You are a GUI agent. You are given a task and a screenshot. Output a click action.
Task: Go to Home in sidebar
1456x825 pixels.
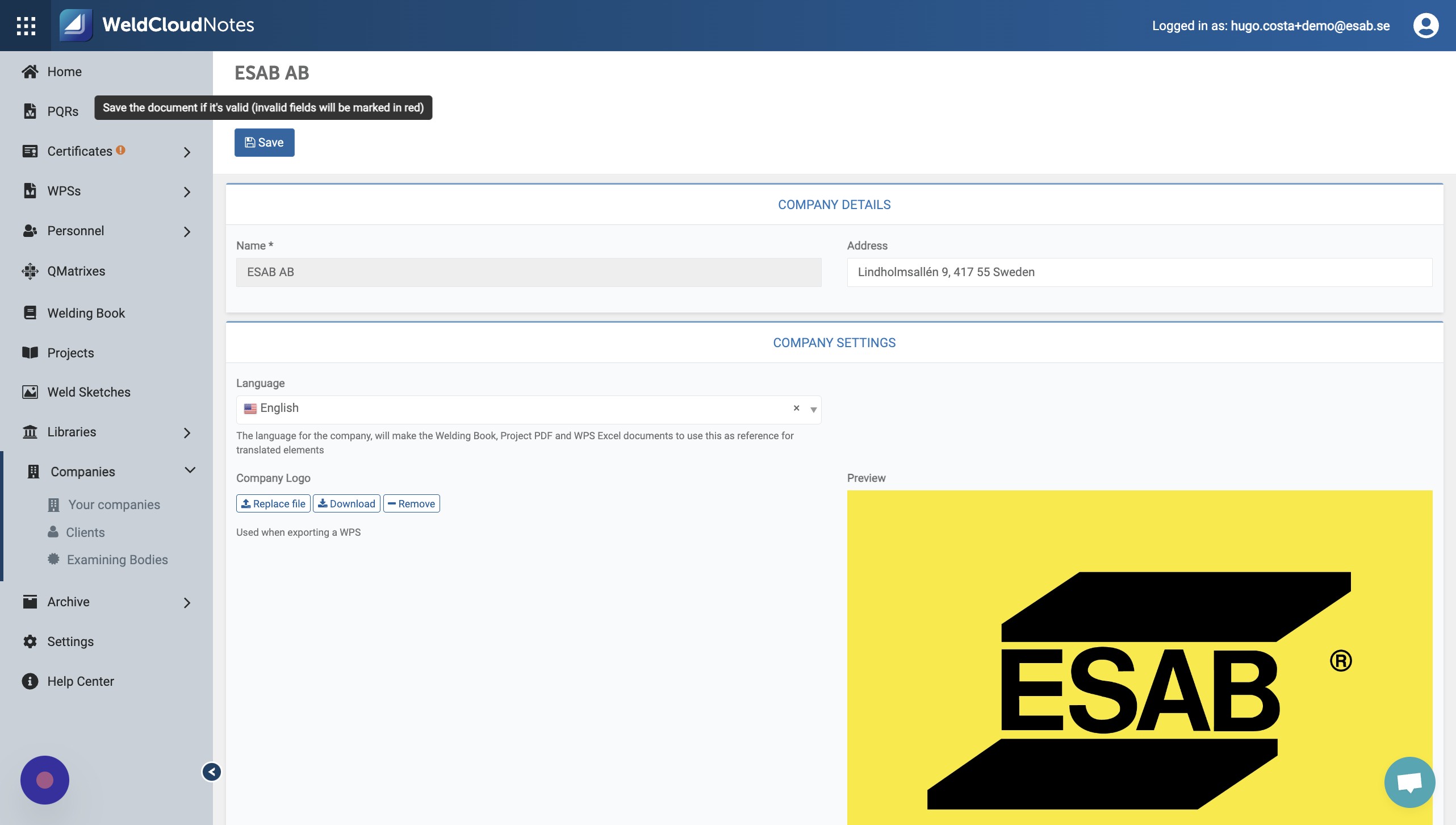pos(64,72)
